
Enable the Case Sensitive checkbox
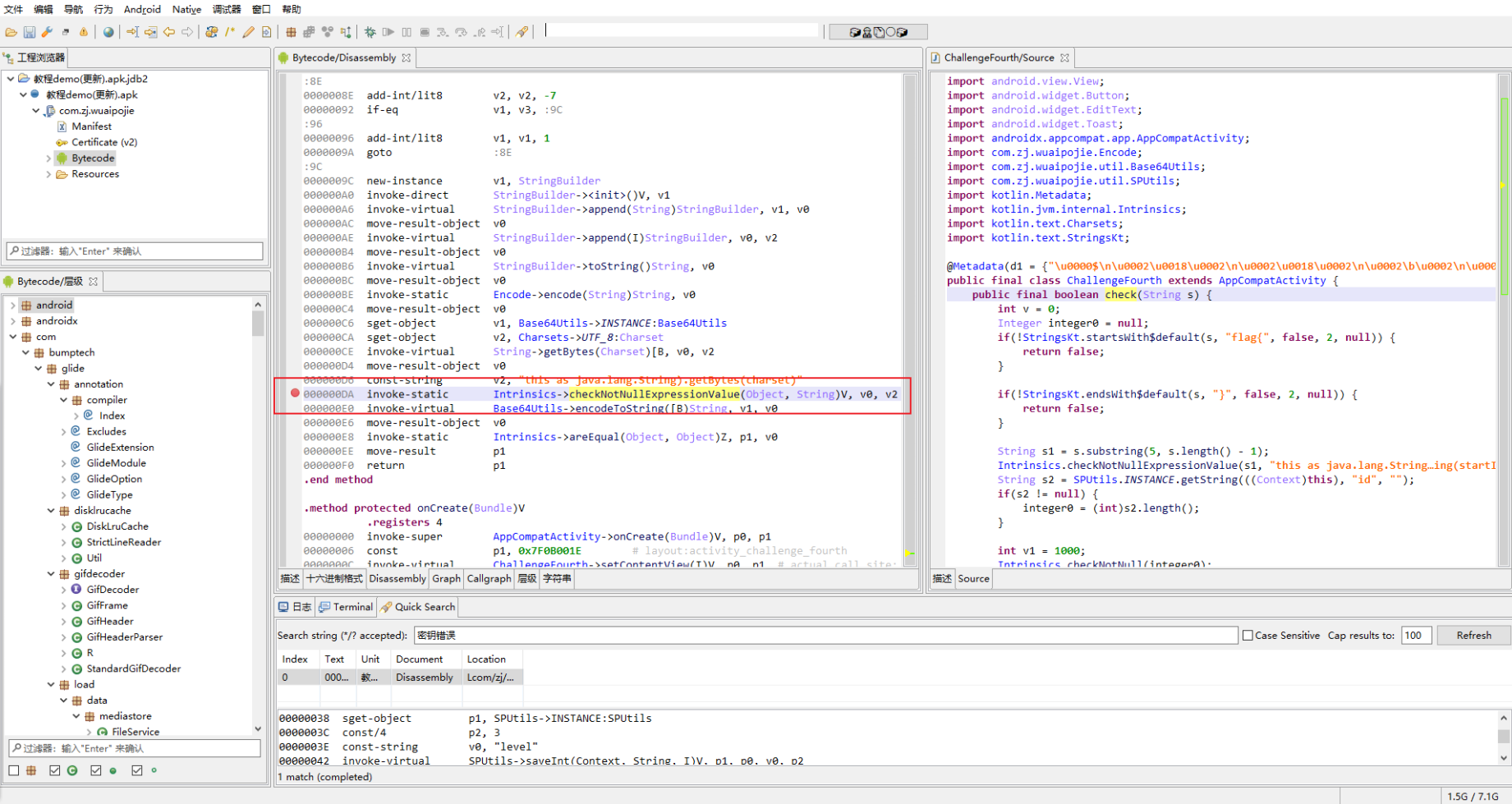pyautogui.click(x=1248, y=635)
